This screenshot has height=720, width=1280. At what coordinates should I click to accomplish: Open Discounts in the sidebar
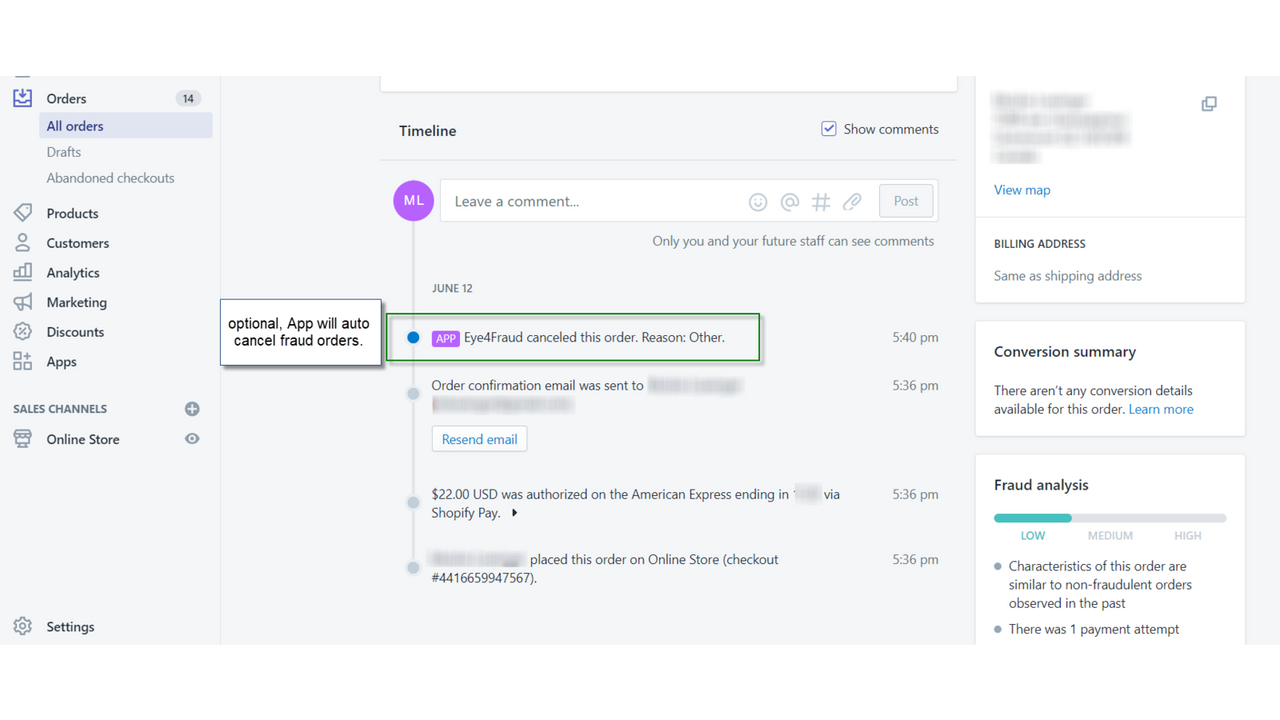tap(75, 332)
